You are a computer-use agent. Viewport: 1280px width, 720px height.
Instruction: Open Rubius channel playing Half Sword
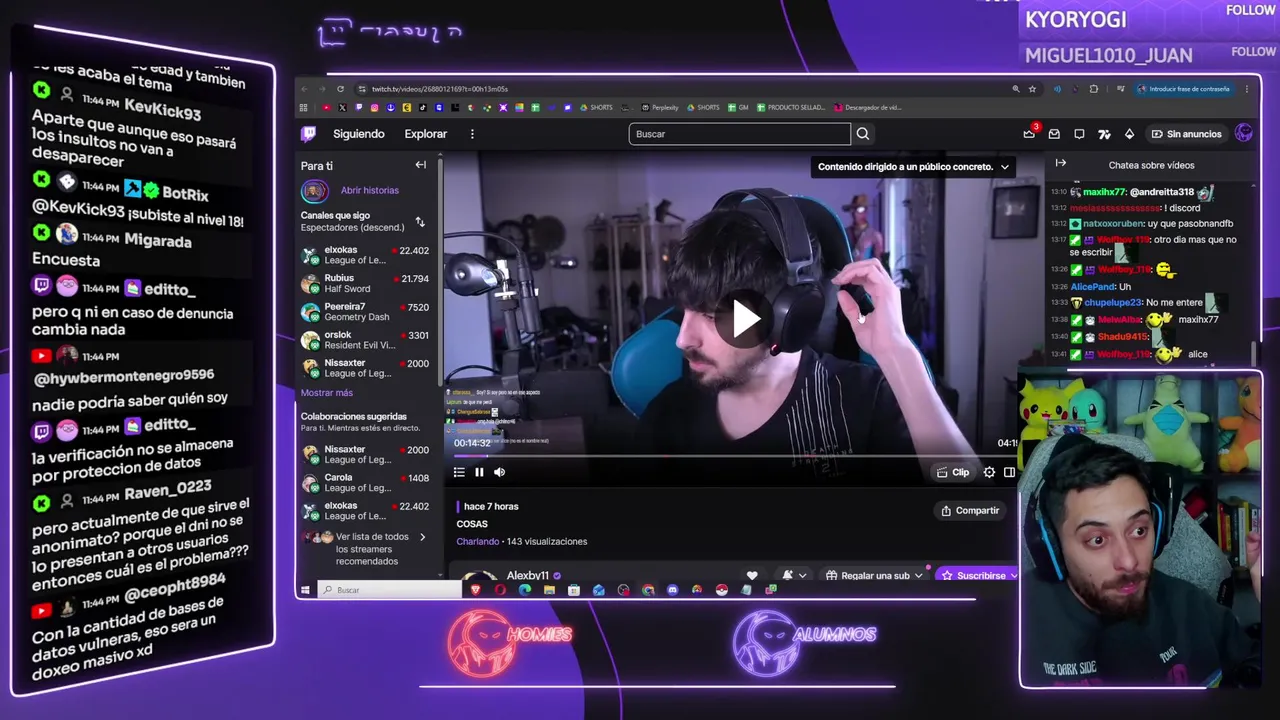(368, 284)
